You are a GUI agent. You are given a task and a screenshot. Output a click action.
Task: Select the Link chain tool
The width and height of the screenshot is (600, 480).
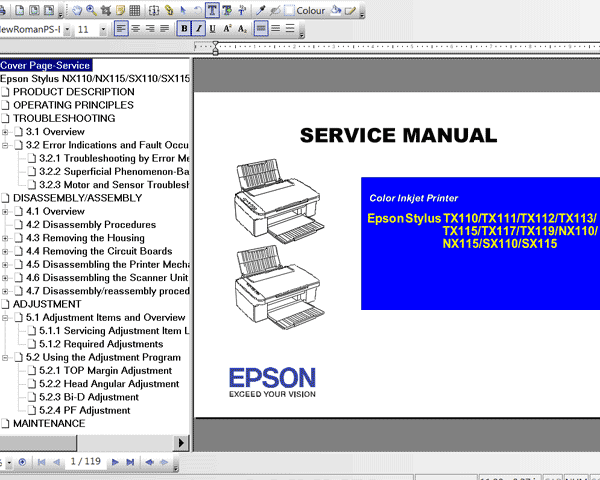pyautogui.click(x=169, y=10)
